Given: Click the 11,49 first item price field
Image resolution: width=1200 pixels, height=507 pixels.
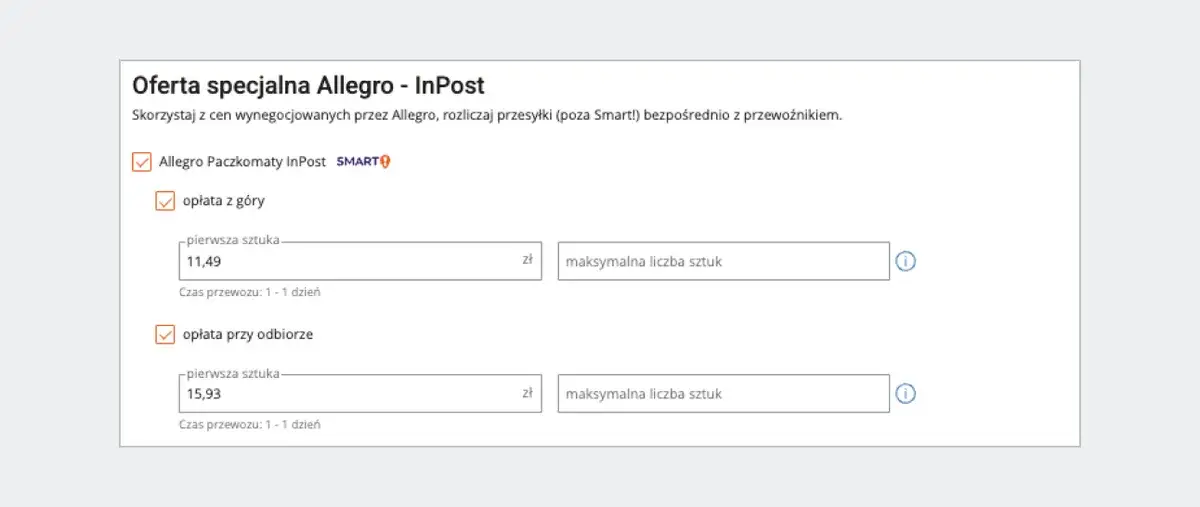Looking at the screenshot, I should [x=360, y=261].
